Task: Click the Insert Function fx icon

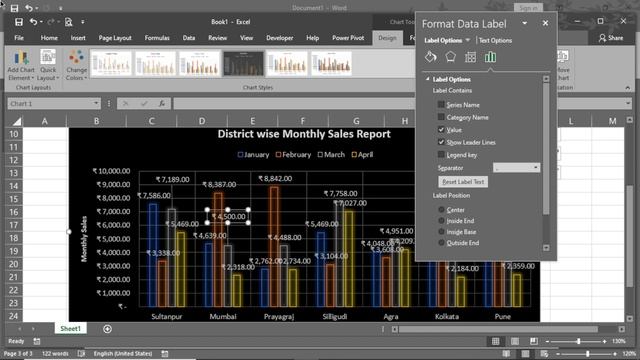Action: point(162,104)
